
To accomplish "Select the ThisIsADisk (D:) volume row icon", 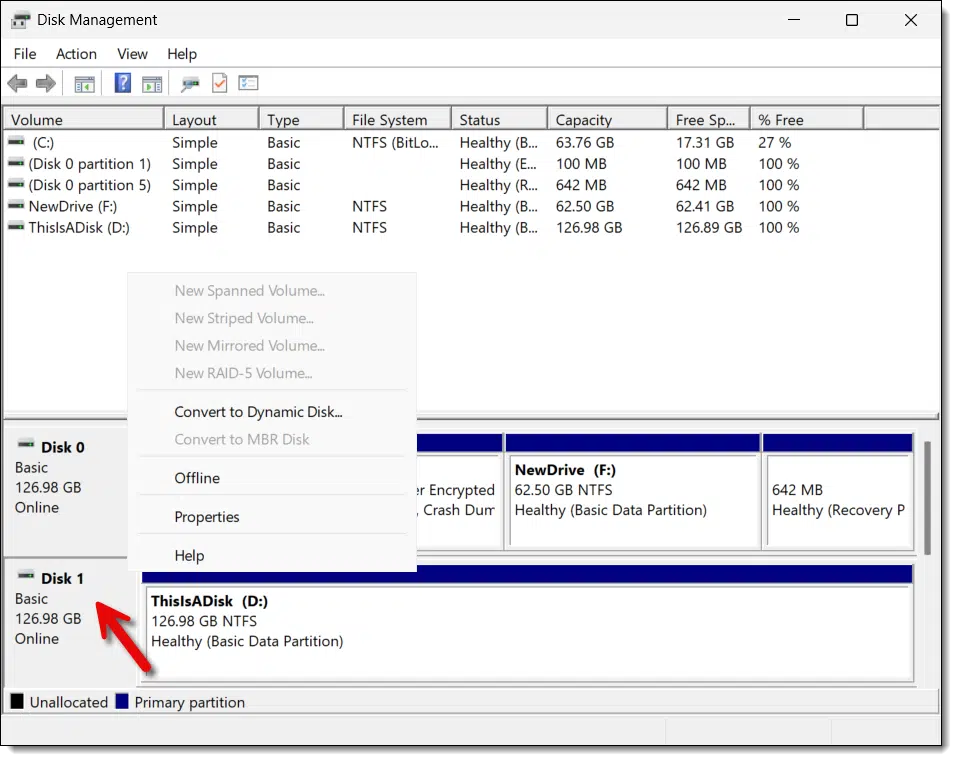I will [x=16, y=227].
